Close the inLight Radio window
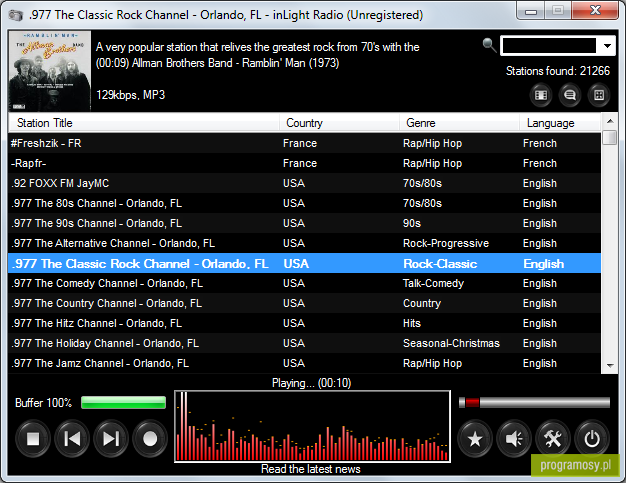The width and height of the screenshot is (626, 483). point(595,11)
